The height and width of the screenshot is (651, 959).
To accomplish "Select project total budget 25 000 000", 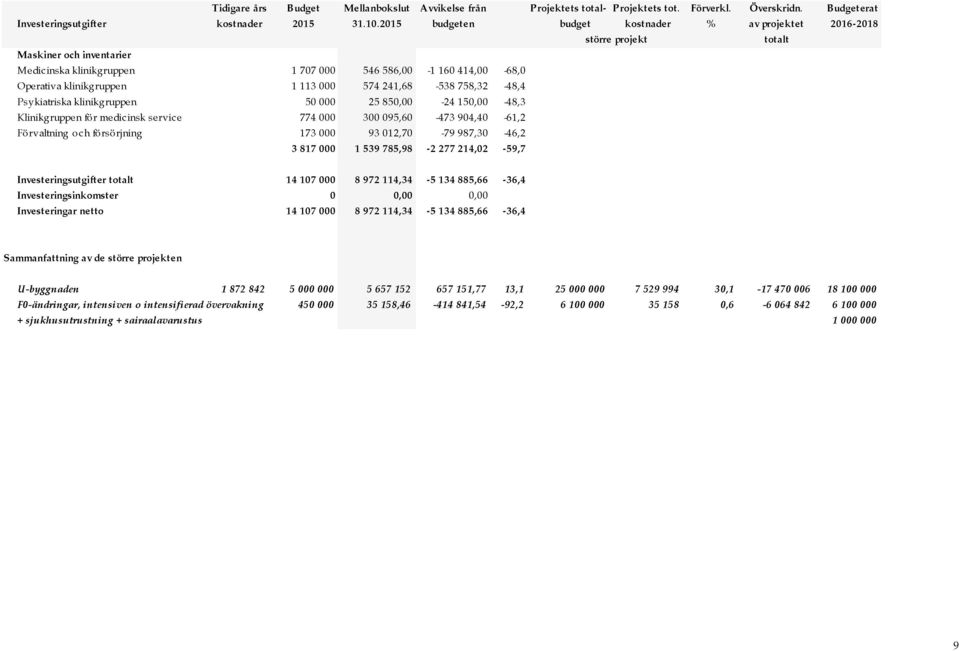I will click(580, 289).
